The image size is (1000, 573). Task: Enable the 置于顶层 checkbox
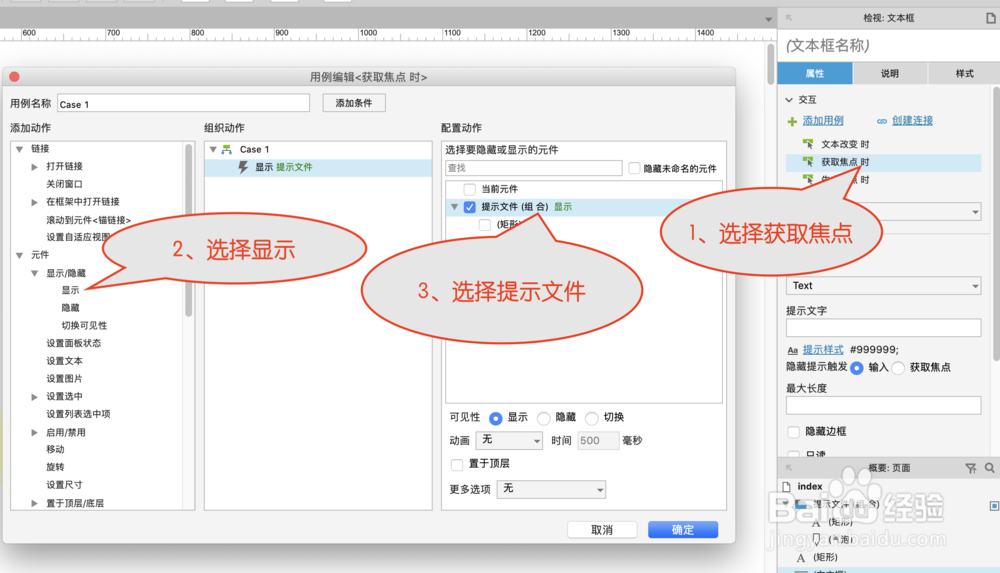457,464
